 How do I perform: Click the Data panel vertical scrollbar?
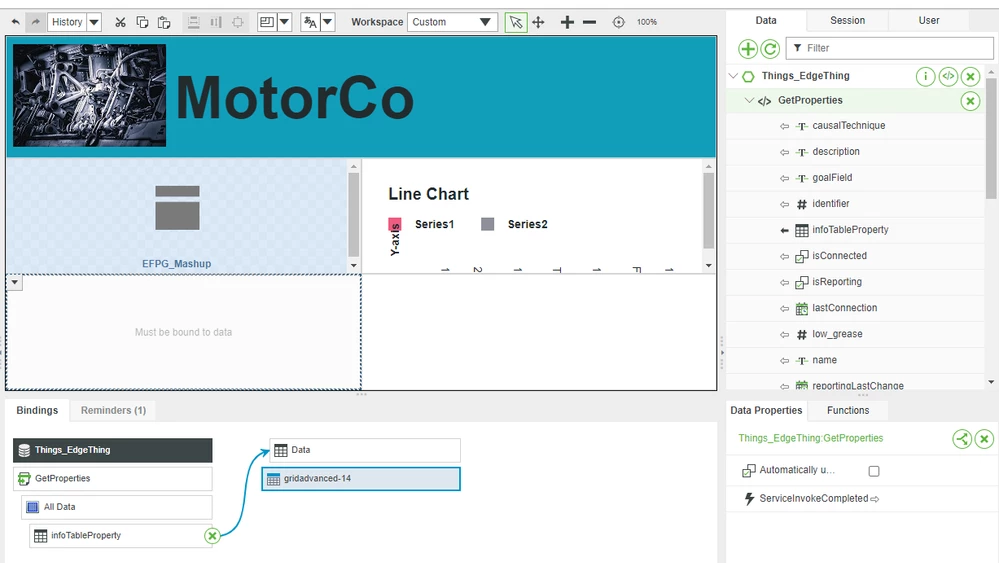coord(991,137)
